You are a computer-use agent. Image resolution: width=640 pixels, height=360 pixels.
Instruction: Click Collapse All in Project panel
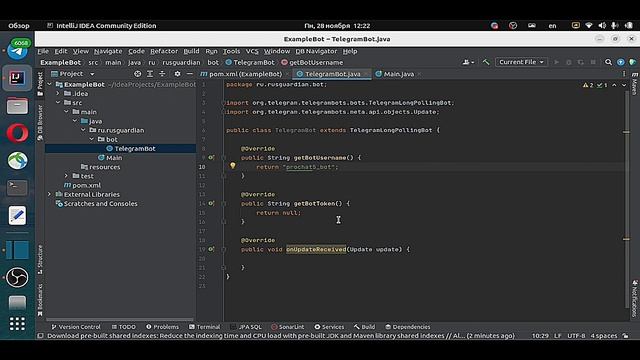(162, 74)
